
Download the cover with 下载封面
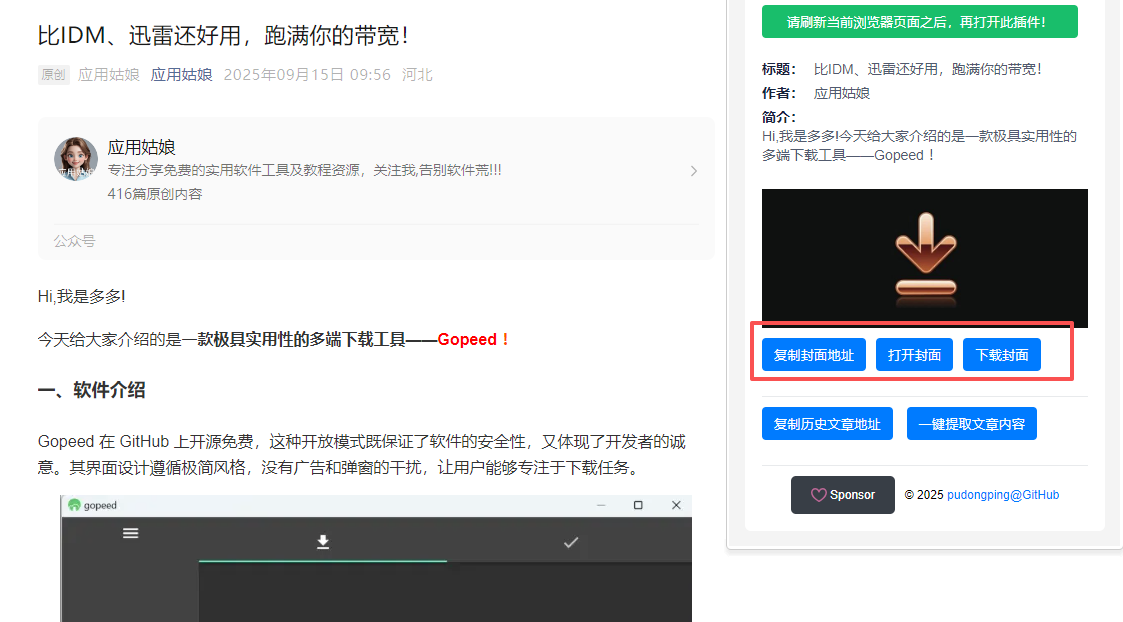coord(1001,355)
